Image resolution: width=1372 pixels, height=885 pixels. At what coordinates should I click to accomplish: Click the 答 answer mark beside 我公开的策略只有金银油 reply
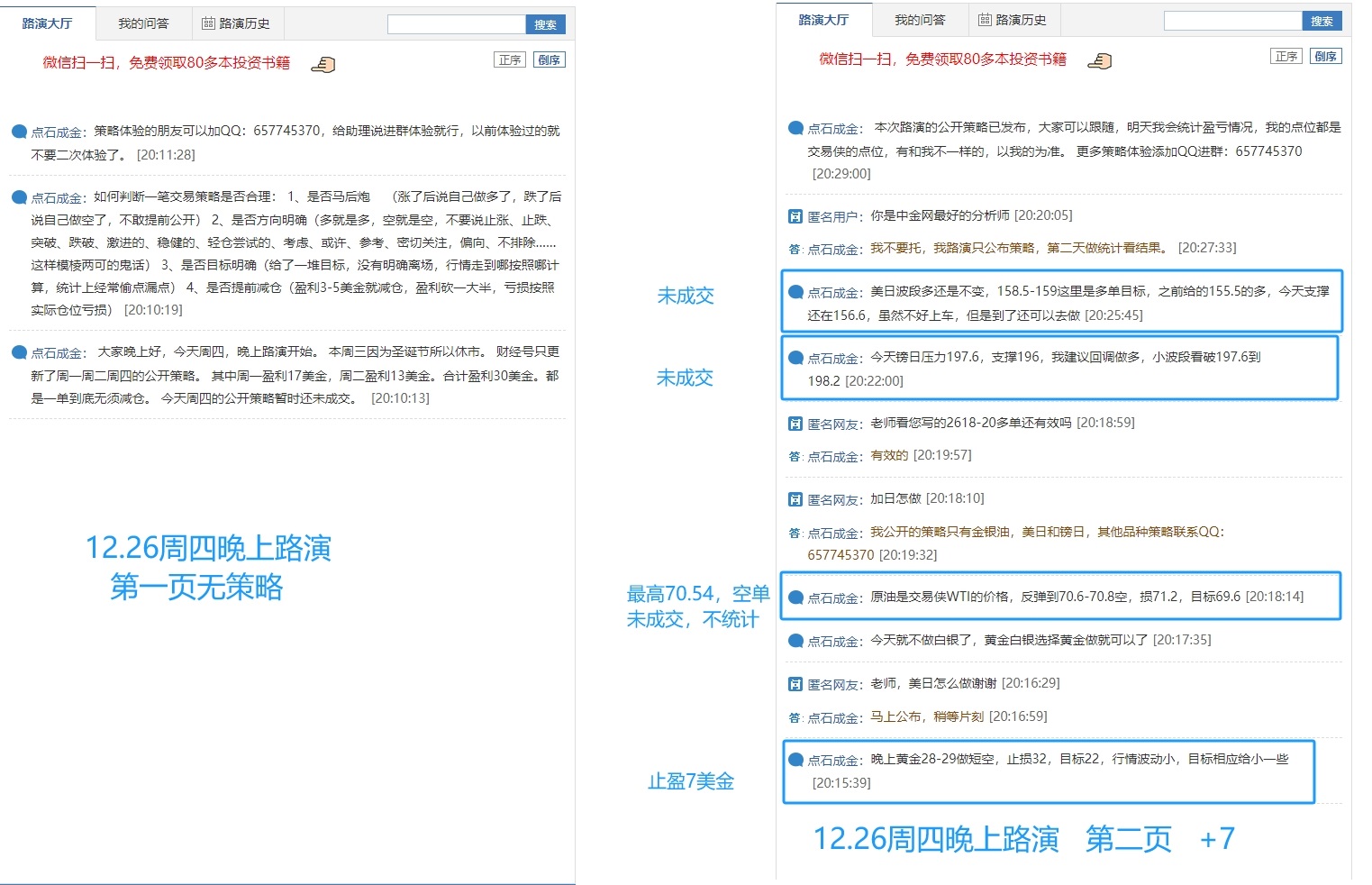point(795,533)
